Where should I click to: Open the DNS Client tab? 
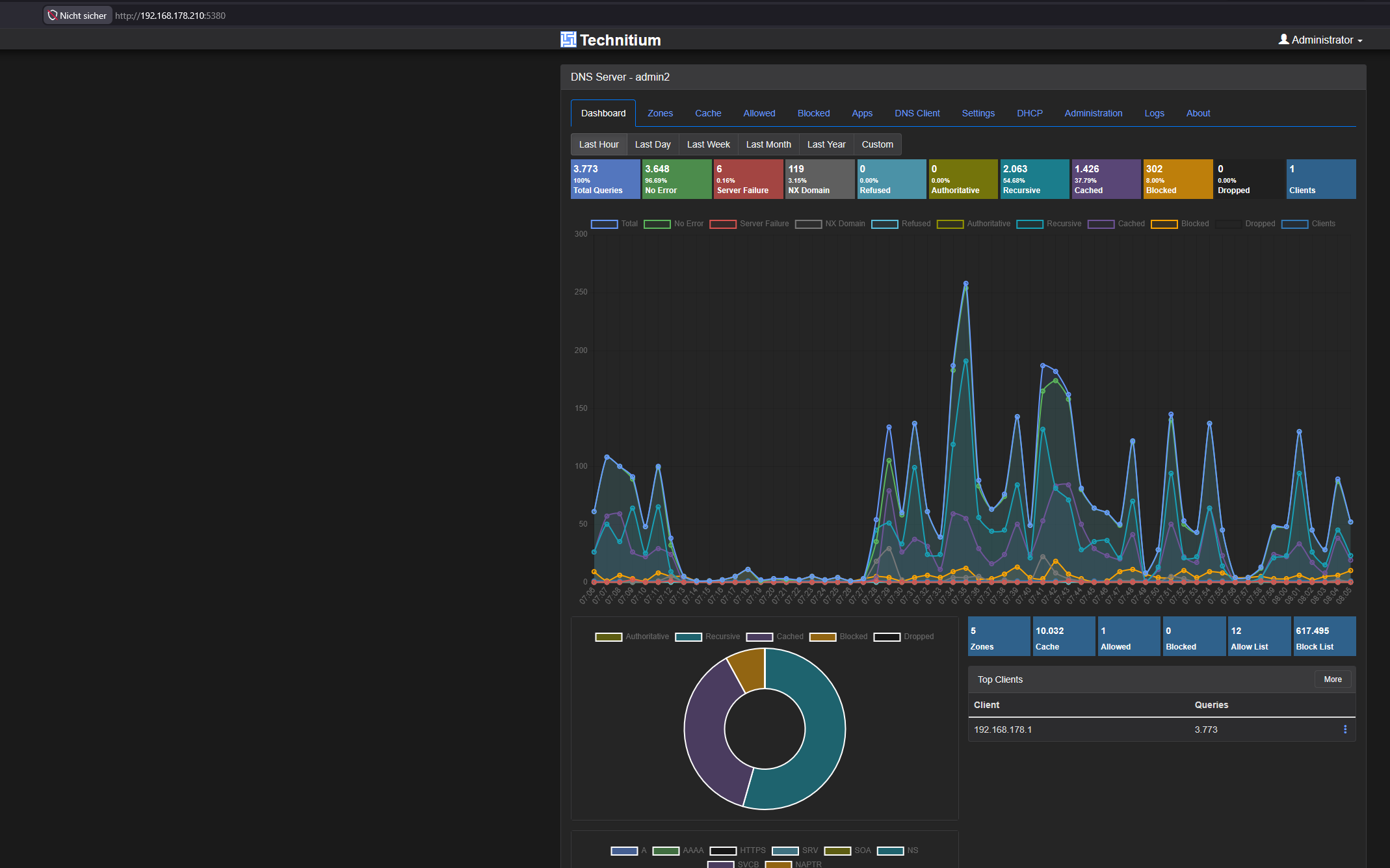(917, 113)
